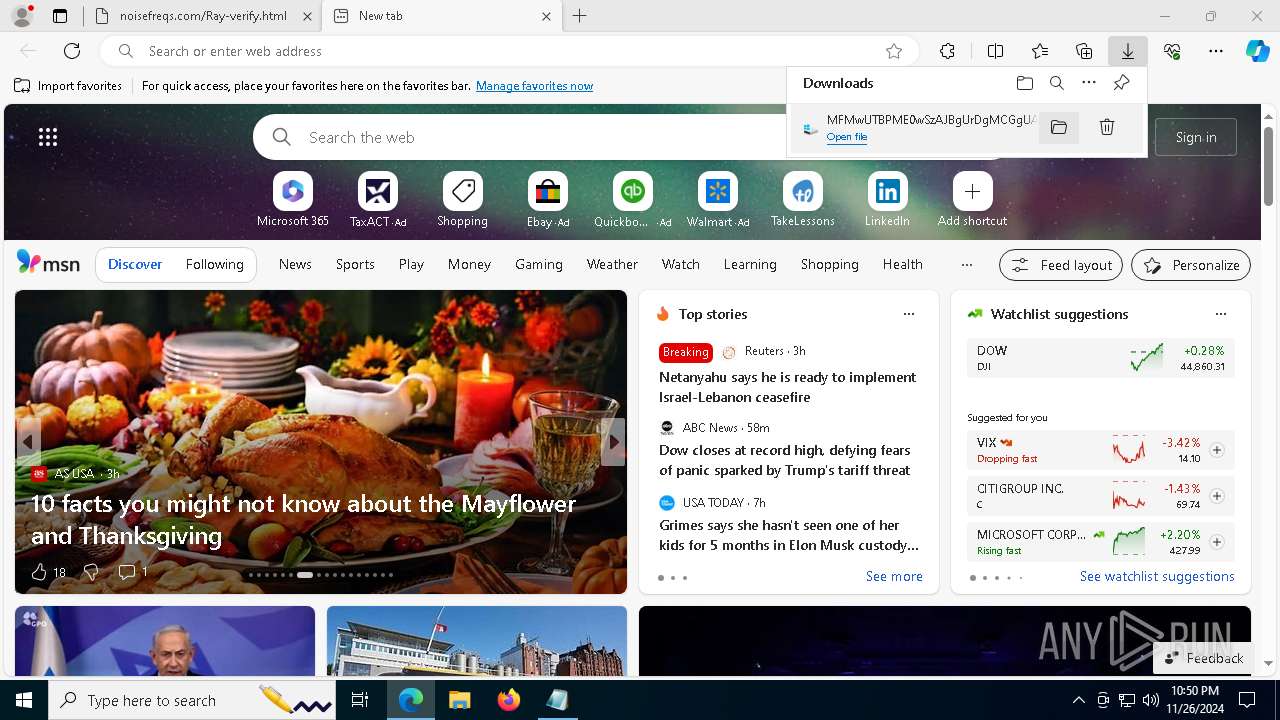Open downloads folder icon in Downloads header
The width and height of the screenshot is (1280, 720).
pos(1025,83)
